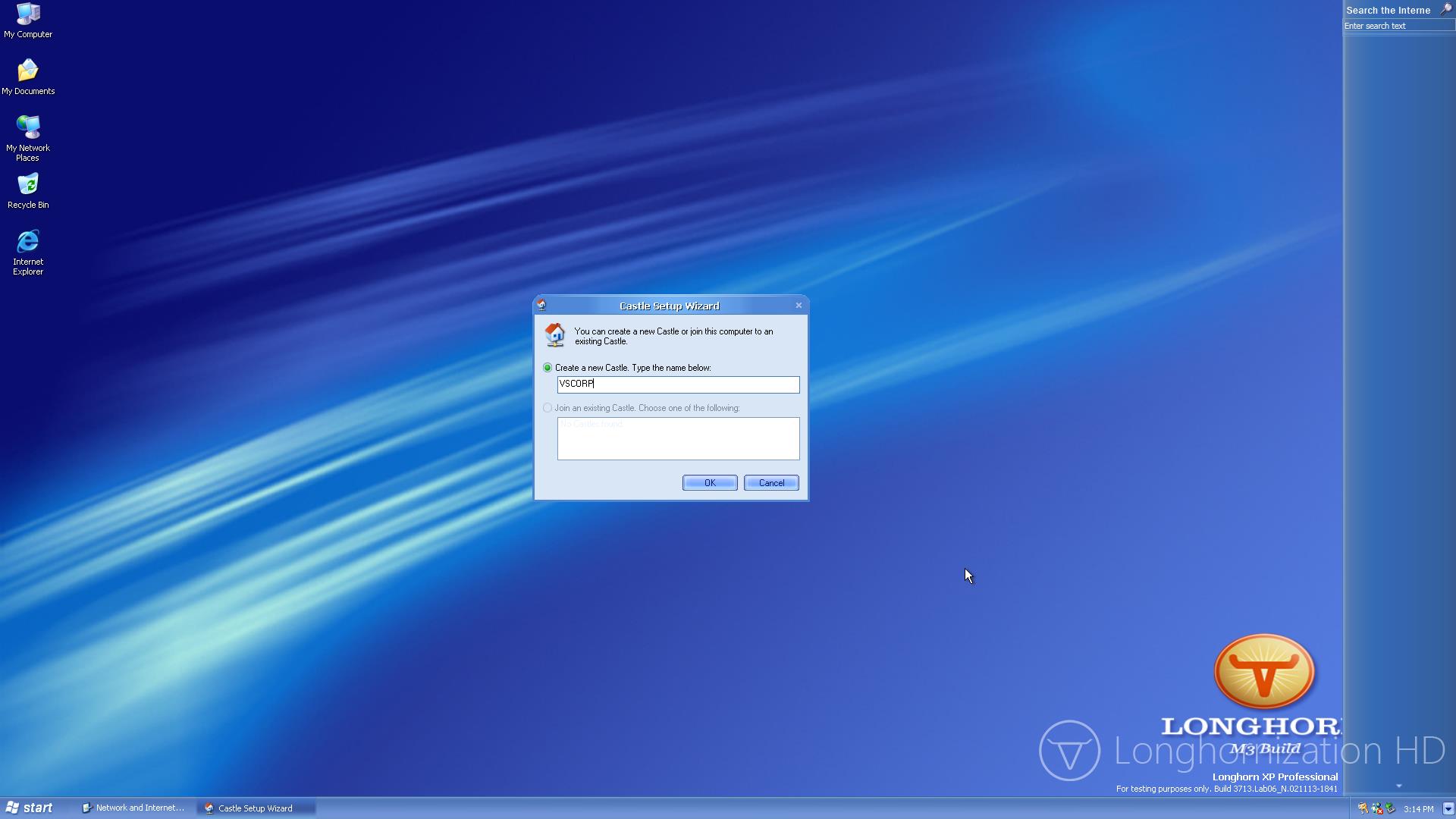Click the keys tray icon
Viewport: 1456px width, 819px height.
pyautogui.click(x=1363, y=808)
